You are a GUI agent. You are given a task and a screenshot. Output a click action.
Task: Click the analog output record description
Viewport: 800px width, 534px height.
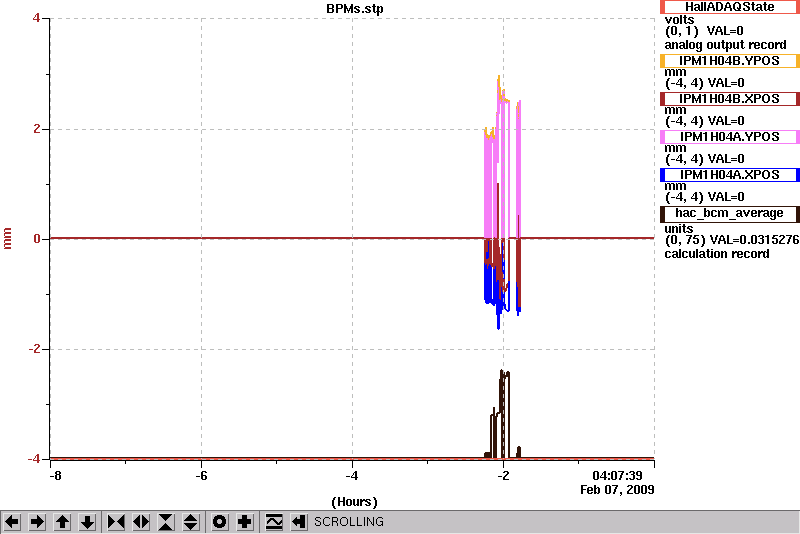(x=725, y=45)
